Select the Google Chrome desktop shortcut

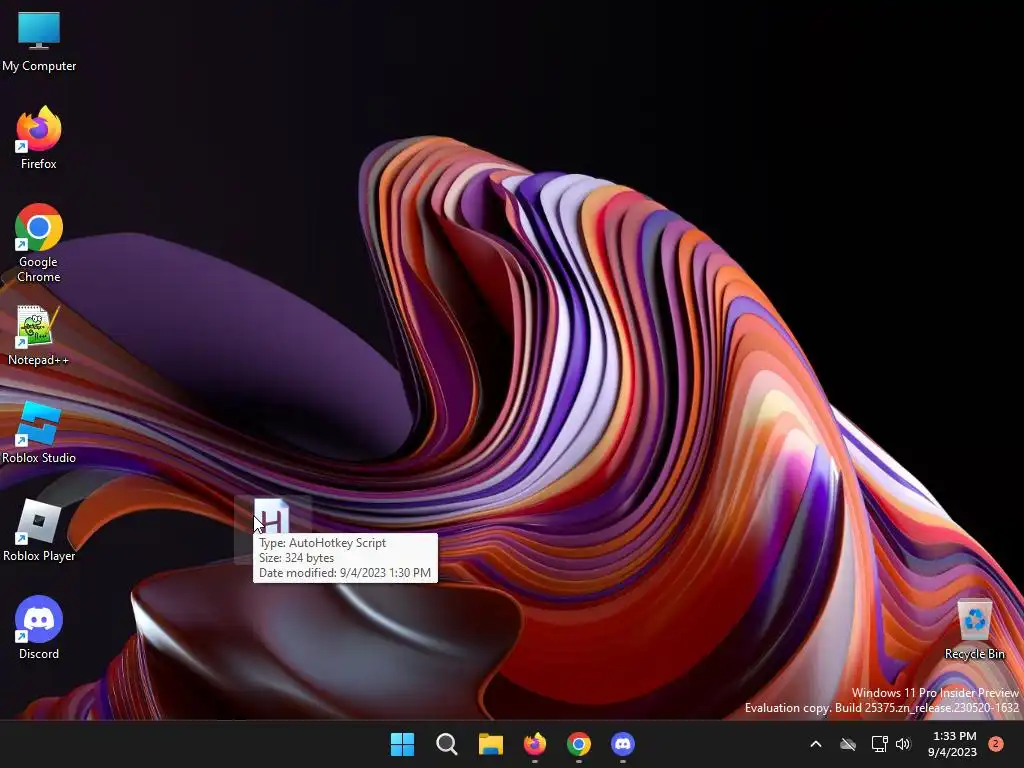[39, 243]
